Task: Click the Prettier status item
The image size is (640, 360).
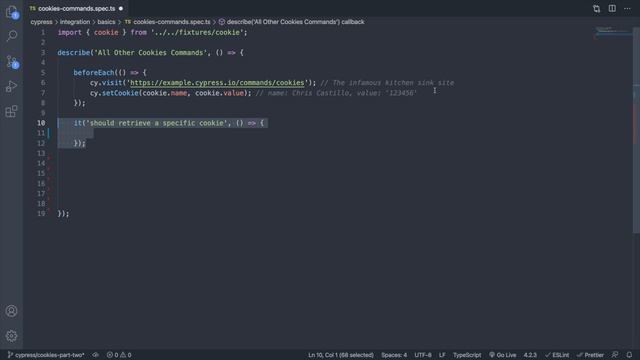Action: [x=590, y=355]
